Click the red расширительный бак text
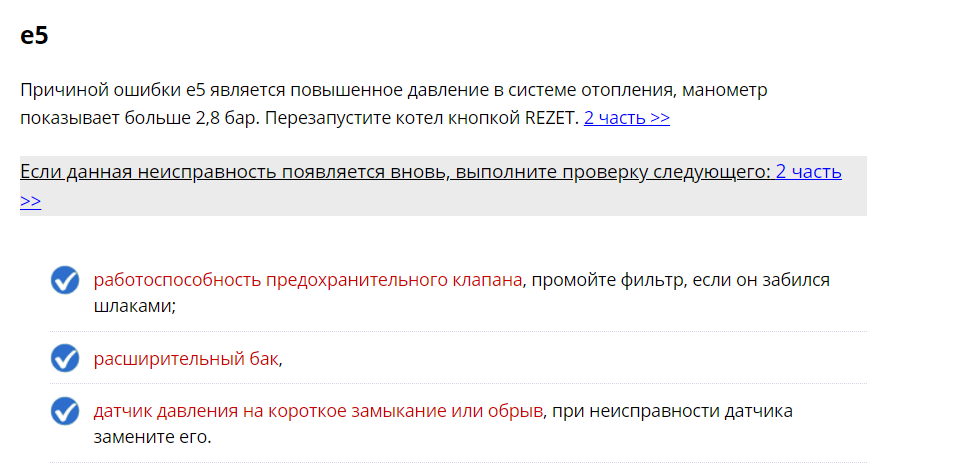 pyautogui.click(x=186, y=359)
